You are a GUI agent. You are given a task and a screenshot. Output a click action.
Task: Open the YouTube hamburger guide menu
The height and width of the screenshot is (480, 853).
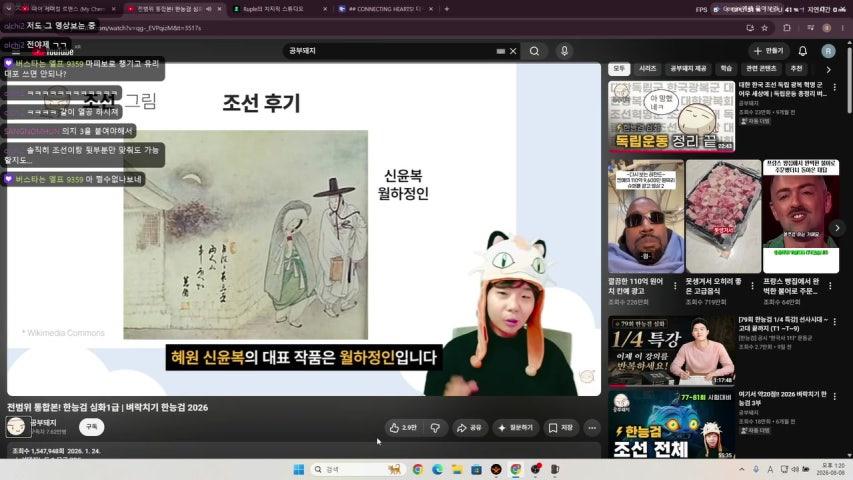click(16, 52)
